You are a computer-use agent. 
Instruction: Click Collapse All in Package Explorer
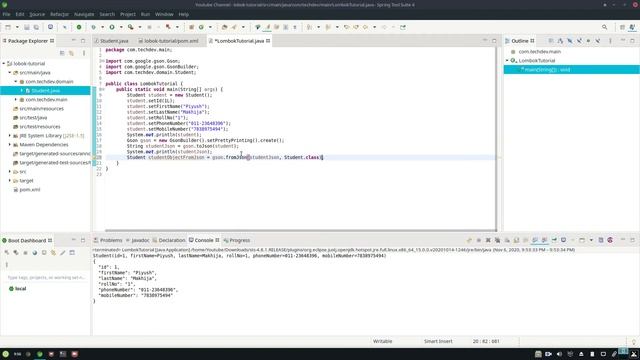click(x=62, y=53)
